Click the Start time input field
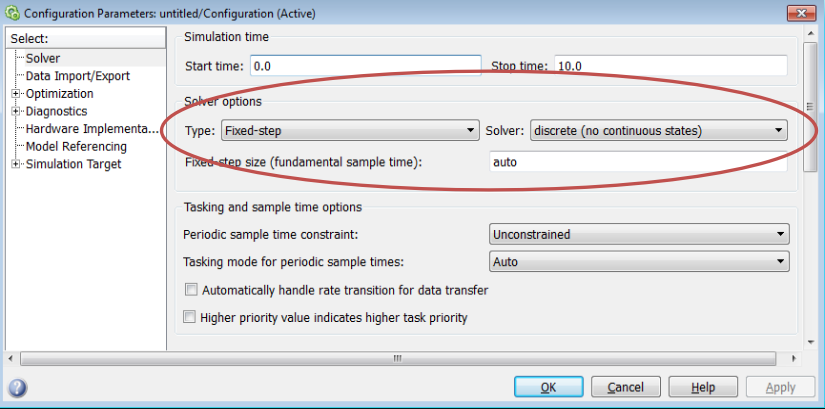This screenshot has width=825, height=409. point(365,67)
